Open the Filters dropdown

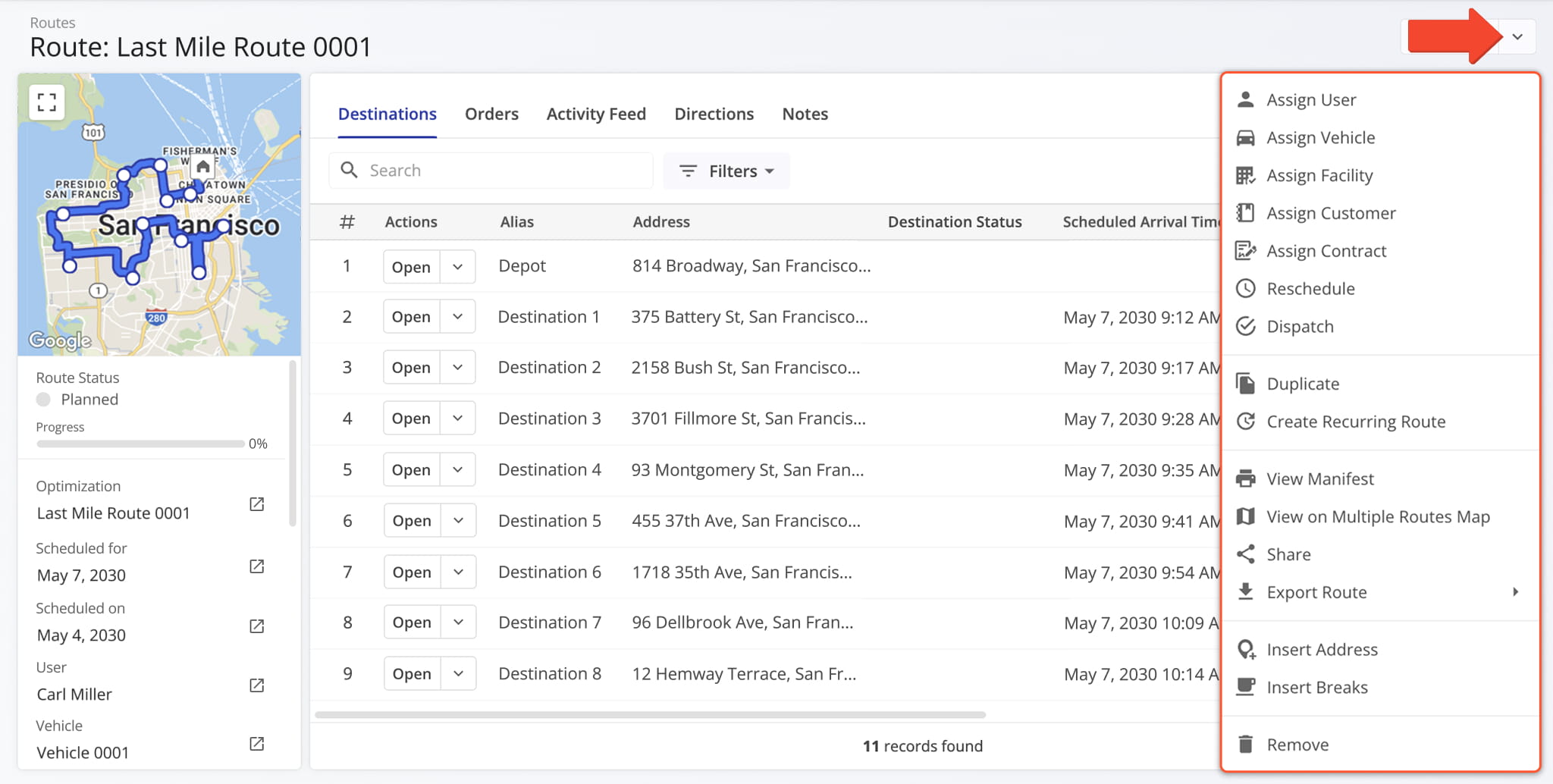tap(726, 171)
